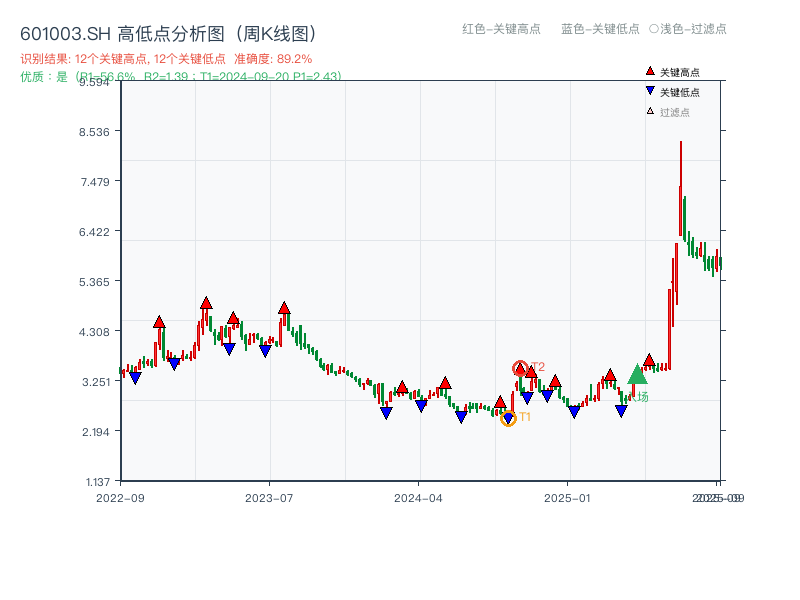Click the red T2 text label
Image resolution: width=800 pixels, height=600 pixels.
click(538, 366)
